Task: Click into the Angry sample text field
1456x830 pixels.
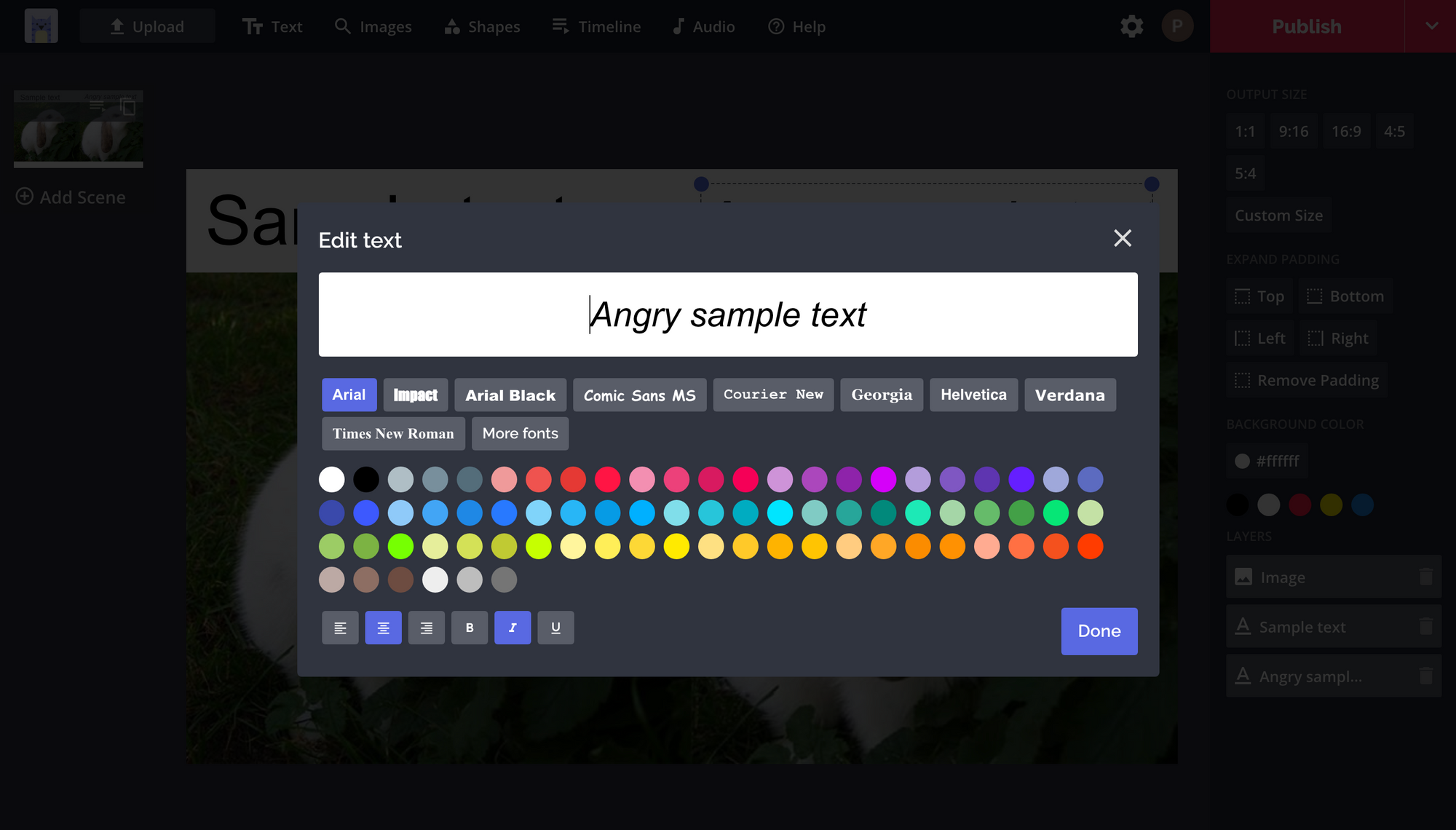Action: pos(727,315)
